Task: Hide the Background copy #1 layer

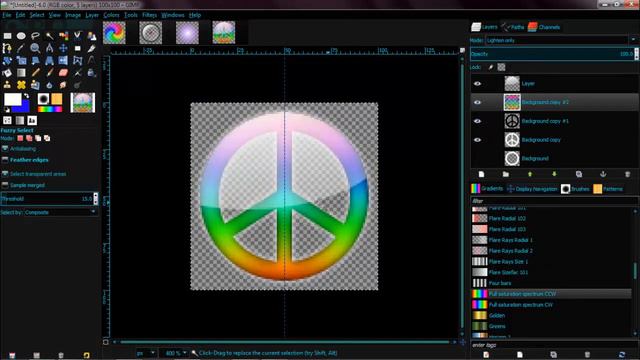Action: [477, 121]
